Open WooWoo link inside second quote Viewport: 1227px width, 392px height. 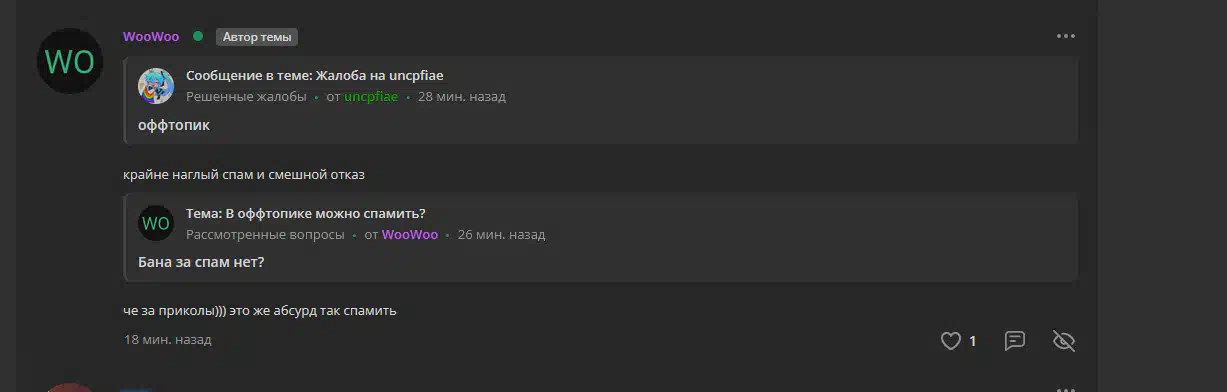pos(410,234)
